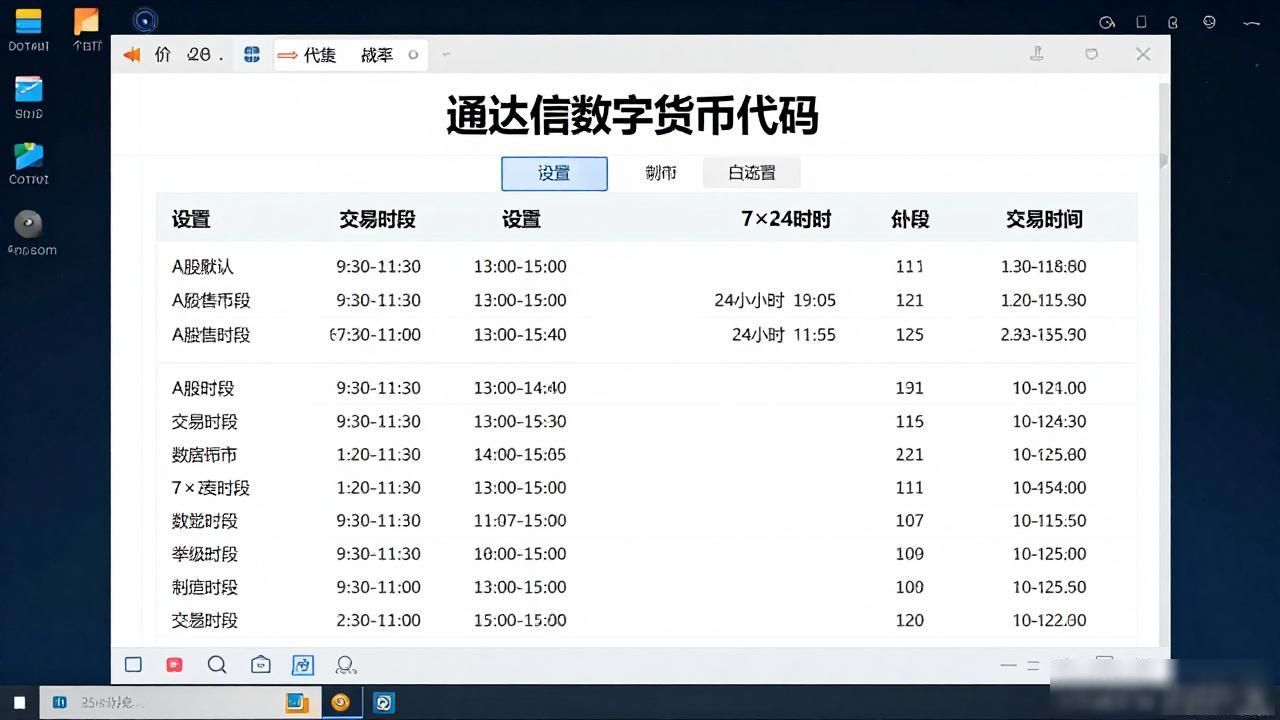Open the yellow-blue desktop icon at top left
The image size is (1280, 720).
click(x=28, y=22)
